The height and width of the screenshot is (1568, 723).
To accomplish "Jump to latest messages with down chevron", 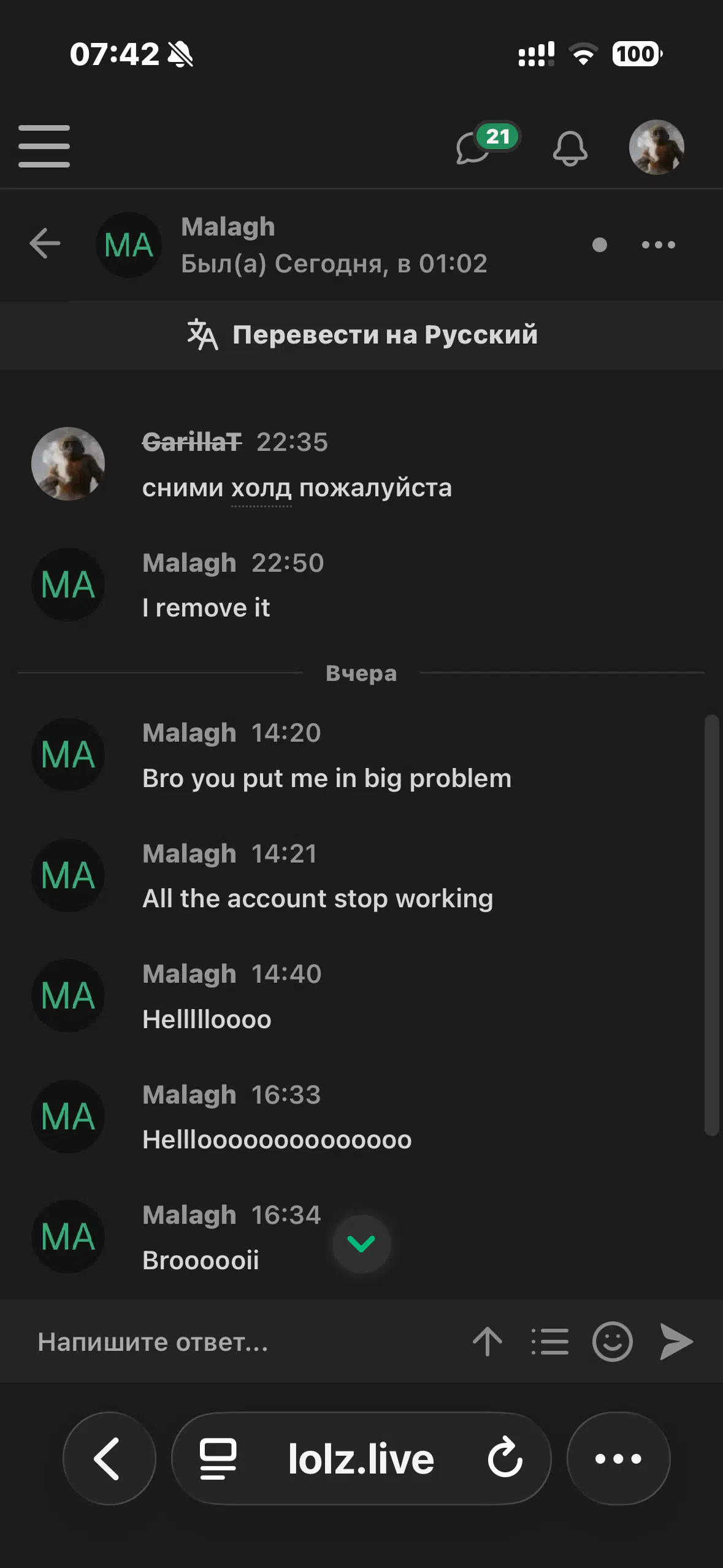I will [x=361, y=1243].
